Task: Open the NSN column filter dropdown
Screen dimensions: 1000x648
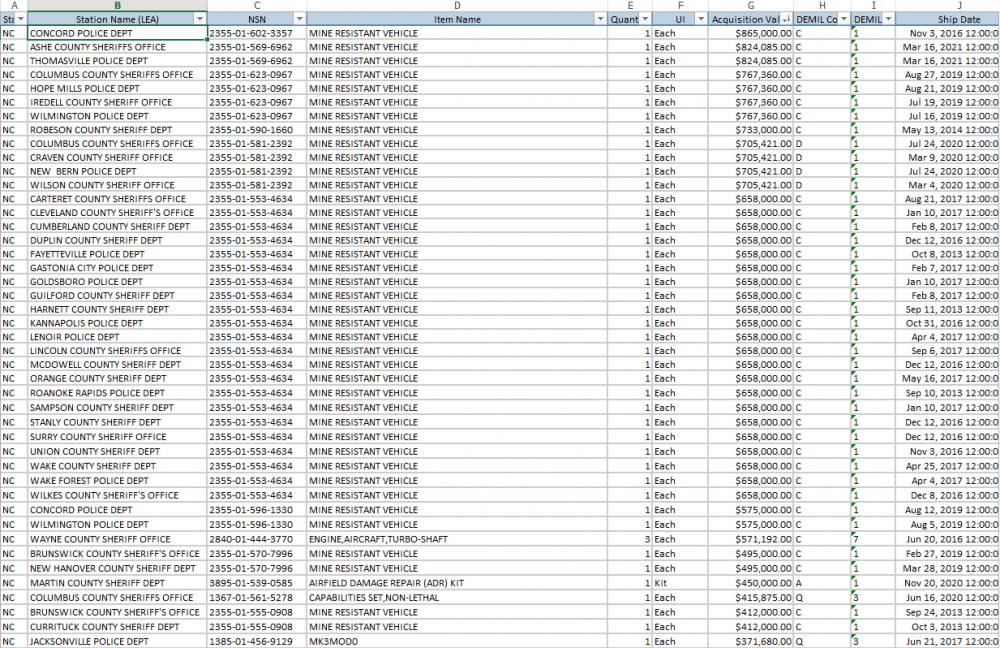Action: pos(299,19)
